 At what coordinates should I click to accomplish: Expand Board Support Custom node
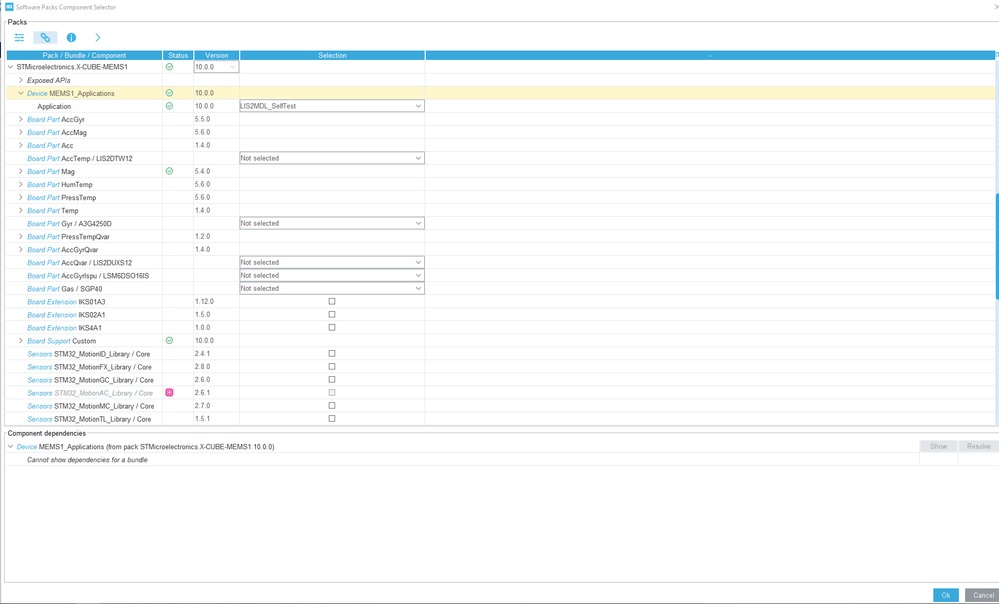(21, 341)
